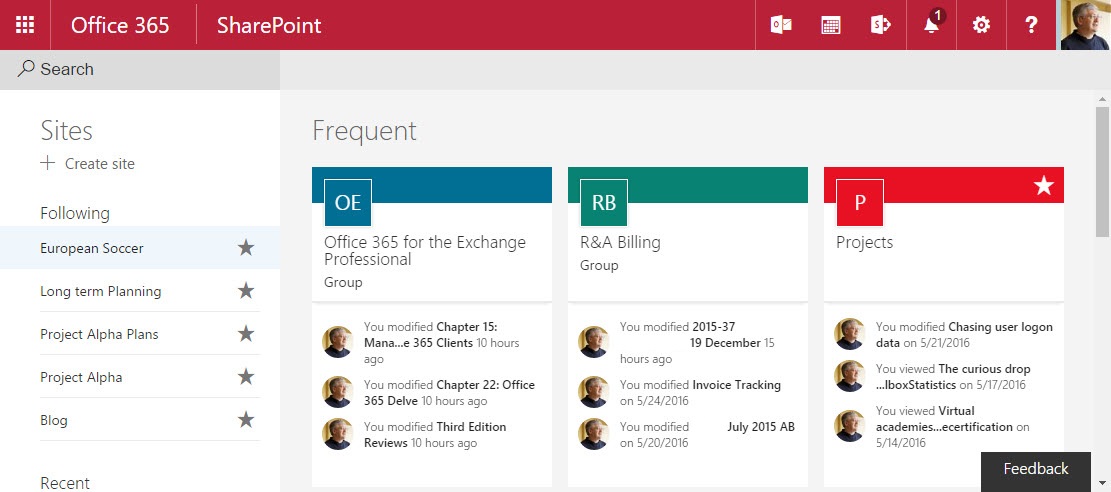Open the Invoice Tracking document link
The image size is (1111, 492).
(736, 384)
